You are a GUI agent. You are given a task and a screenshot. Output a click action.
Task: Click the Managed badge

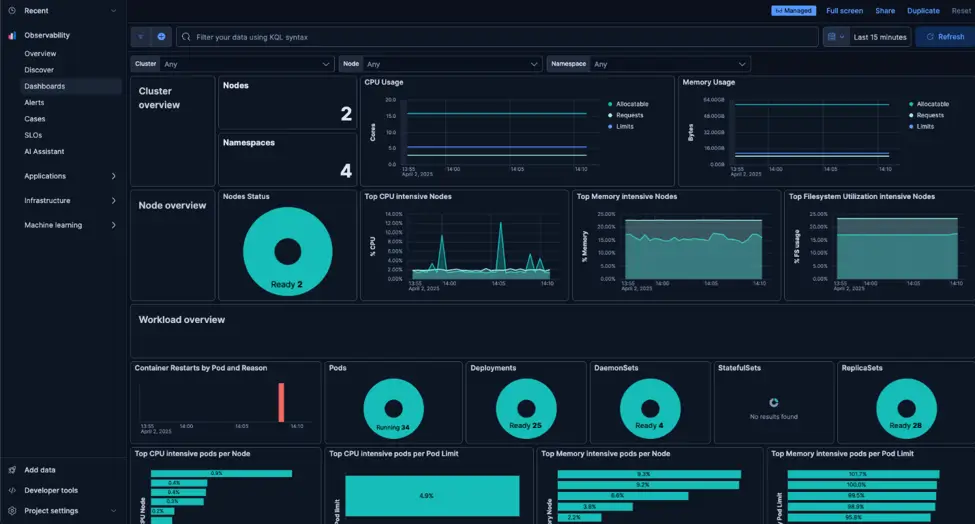click(793, 11)
